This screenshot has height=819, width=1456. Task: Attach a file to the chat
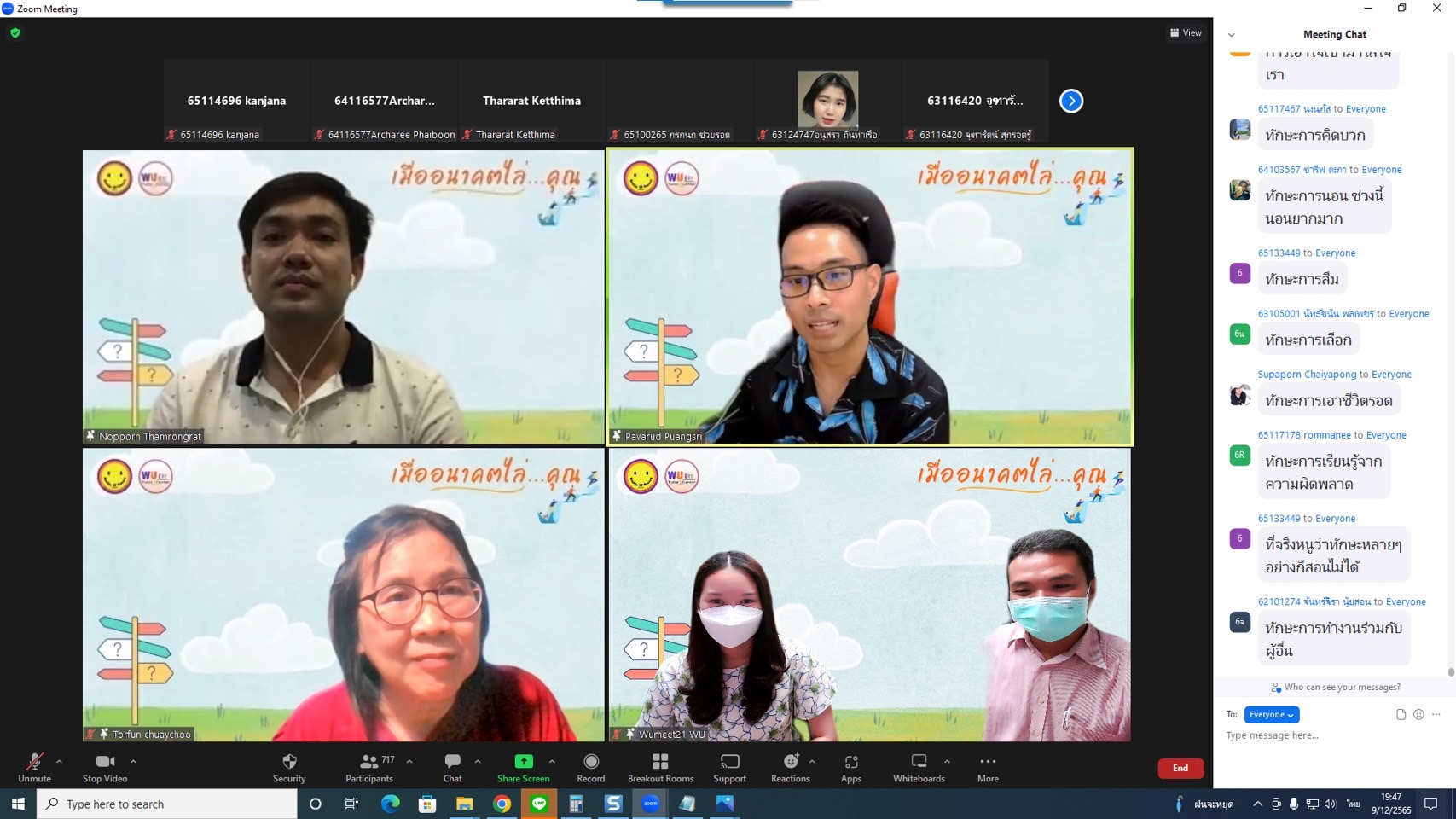[x=1401, y=714]
